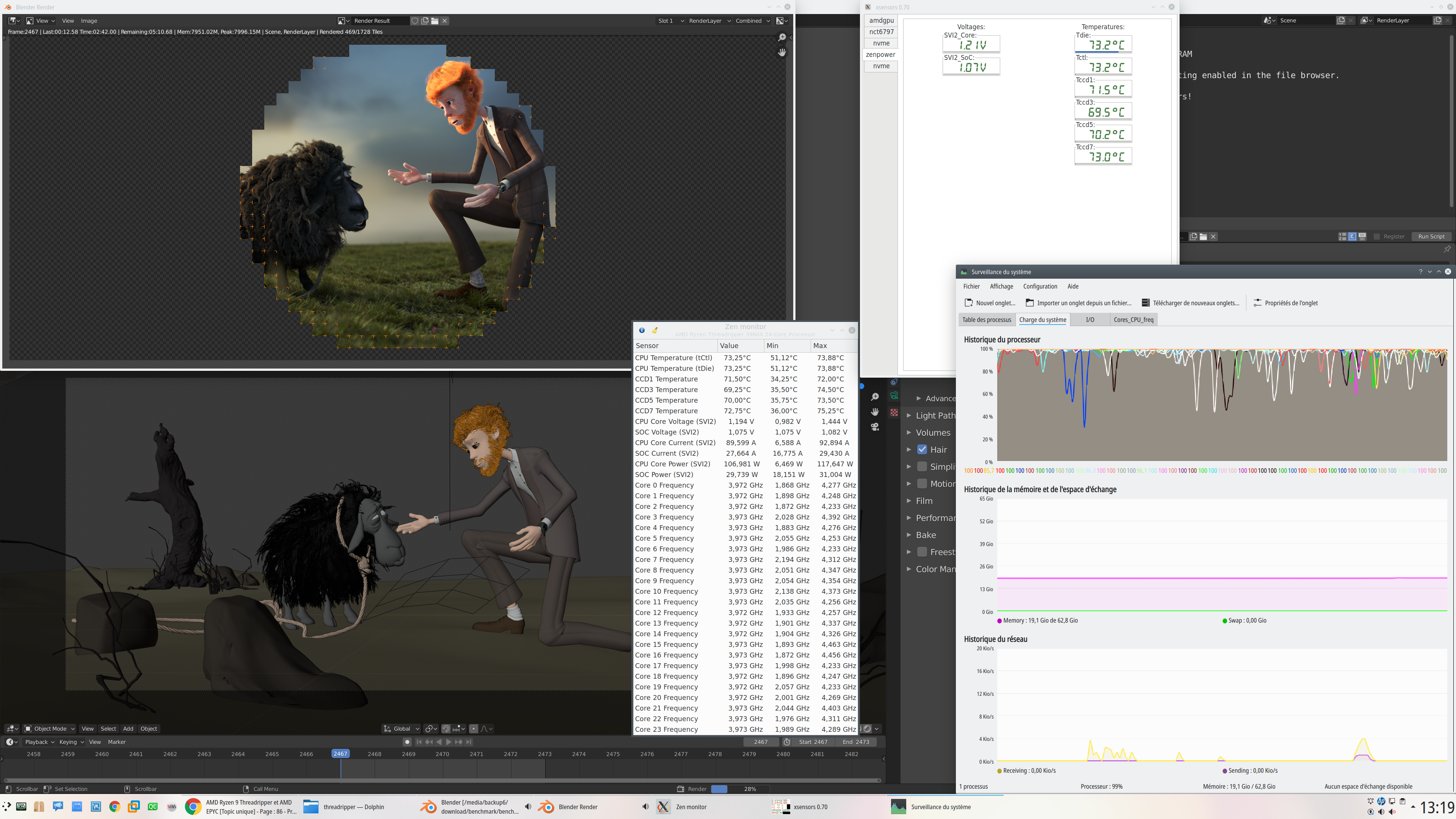Image resolution: width=1456 pixels, height=819 pixels.
Task: Click the Nouvel onglet button
Action: click(990, 303)
